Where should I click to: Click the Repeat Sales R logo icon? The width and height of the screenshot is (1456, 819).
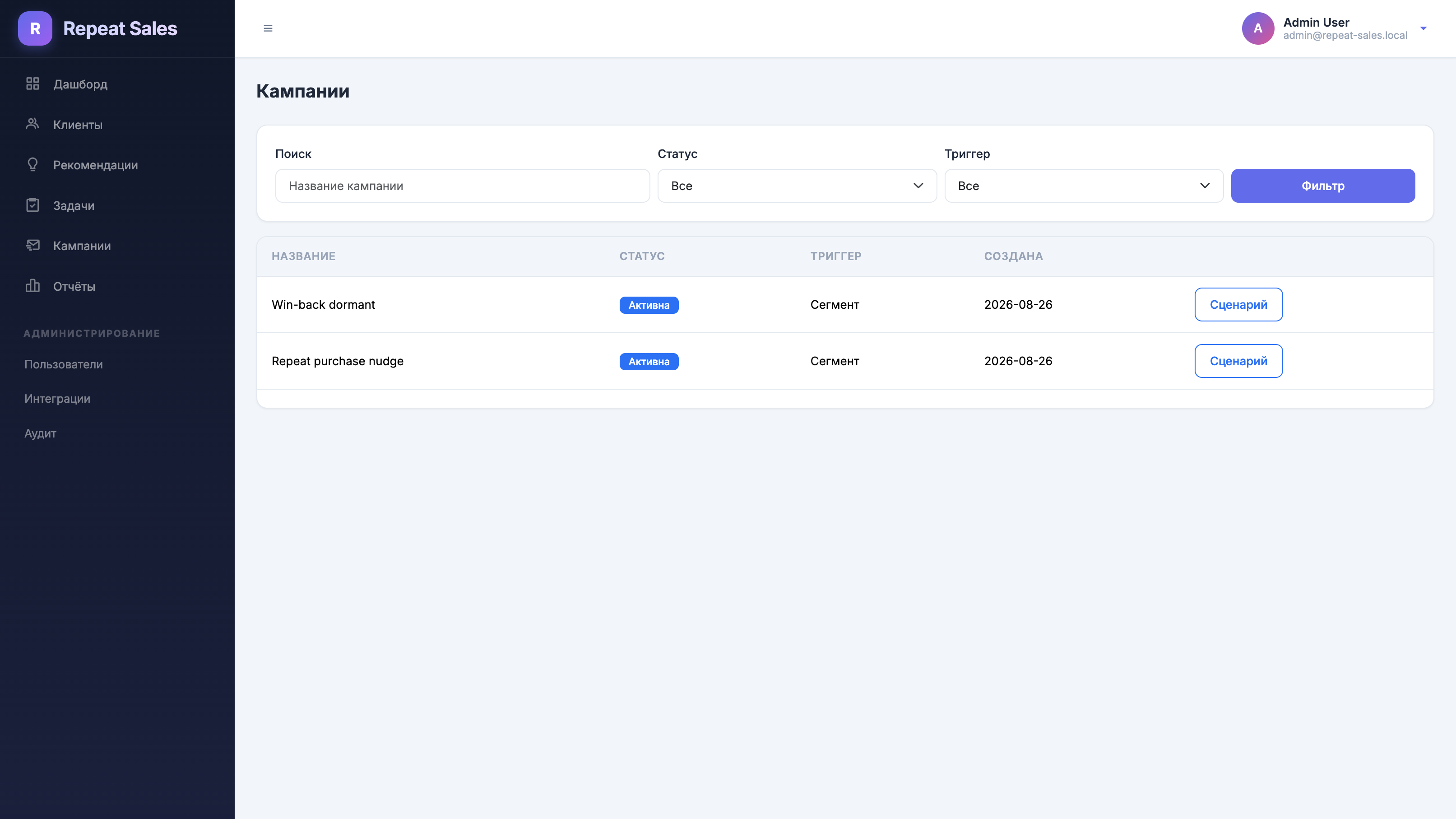coord(35,28)
